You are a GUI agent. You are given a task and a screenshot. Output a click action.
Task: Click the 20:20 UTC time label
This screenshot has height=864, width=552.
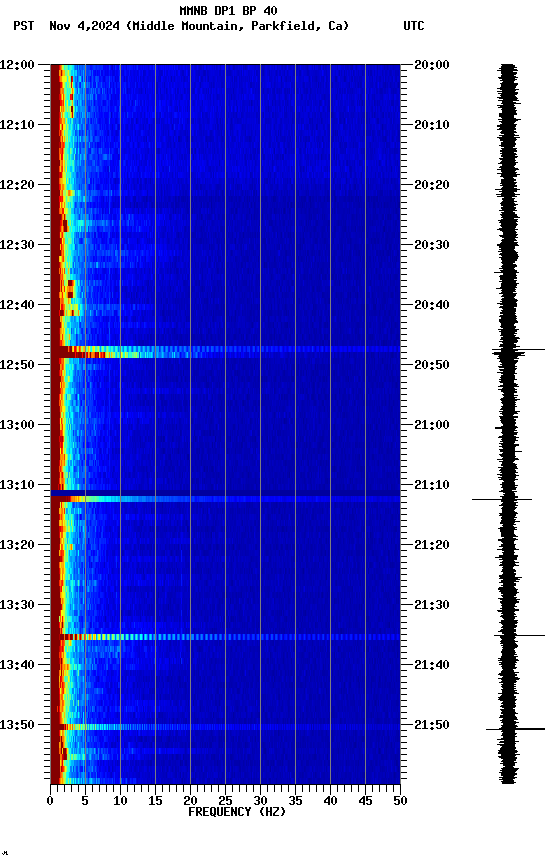[x=432, y=185]
